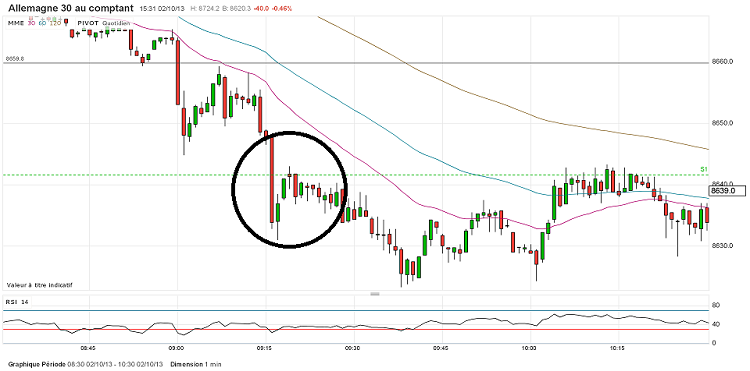Screen dimensions: 750x371
Task: Click the 08:45 time axis label
Action: pos(88,348)
